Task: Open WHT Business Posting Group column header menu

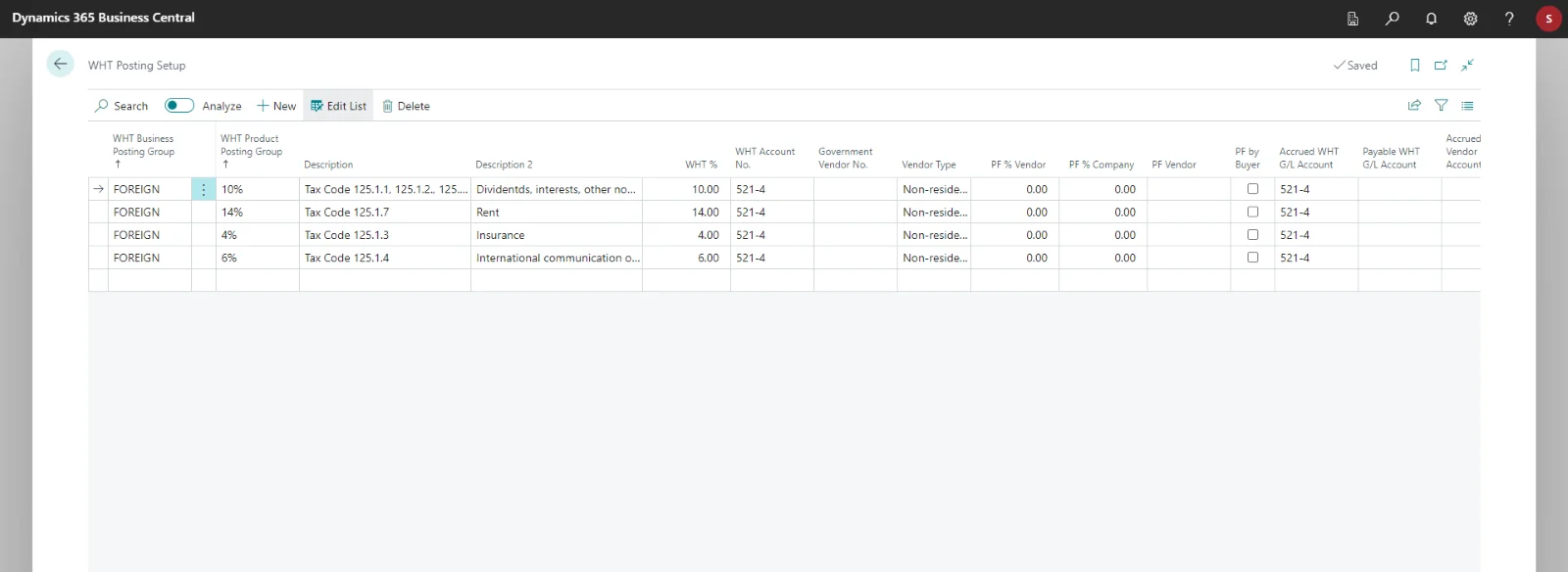Action: [x=143, y=146]
